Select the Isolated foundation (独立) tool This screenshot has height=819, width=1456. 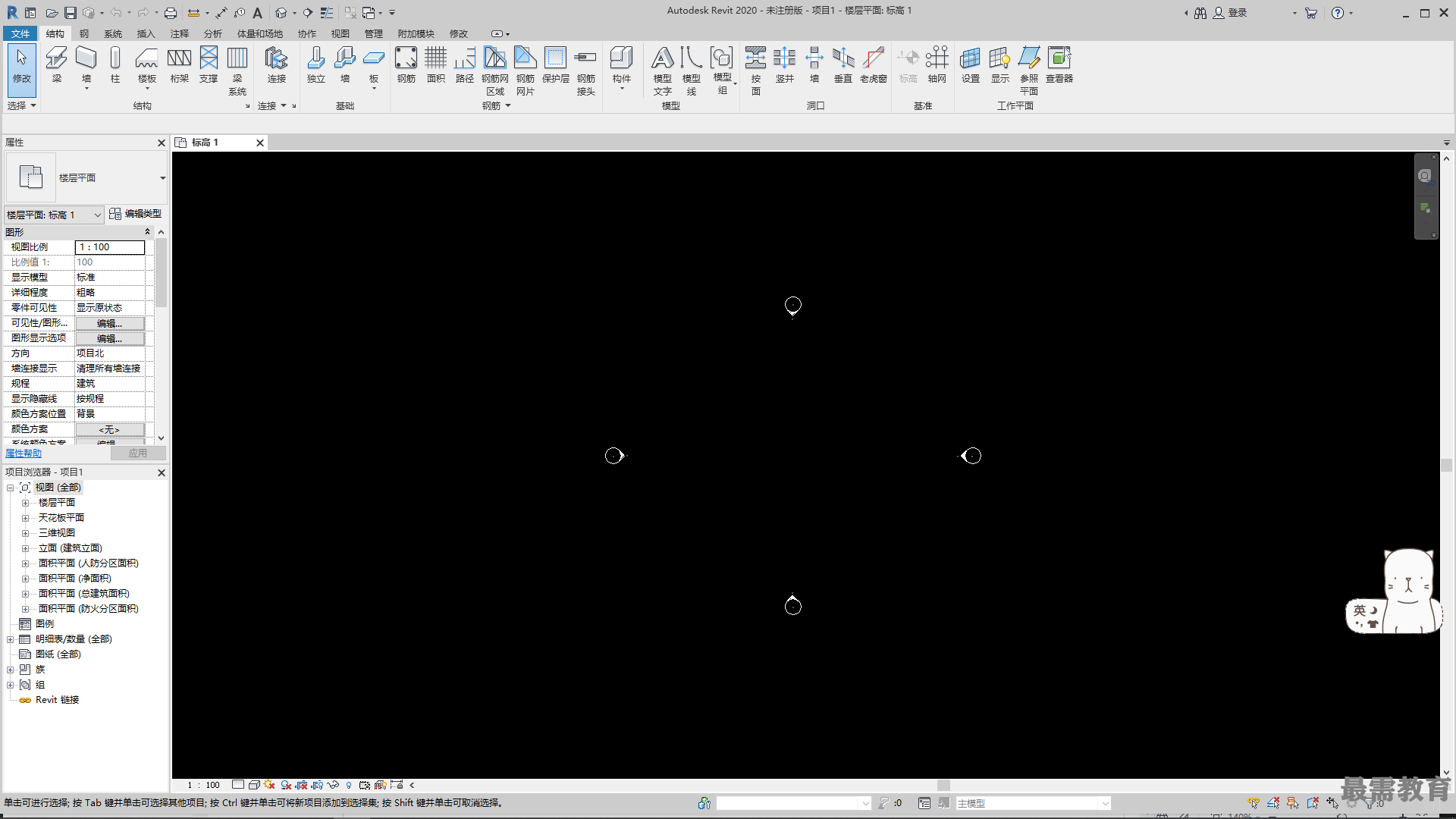[316, 64]
